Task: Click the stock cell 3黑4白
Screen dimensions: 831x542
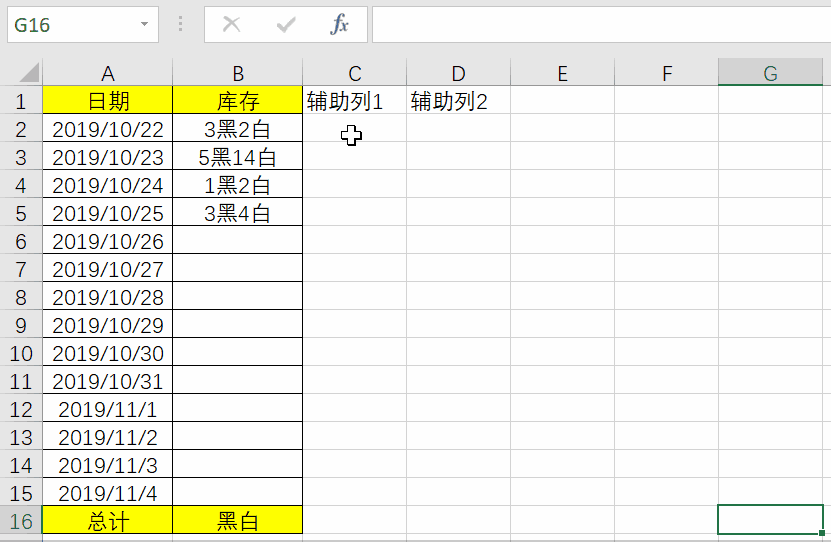Action: [x=237, y=213]
